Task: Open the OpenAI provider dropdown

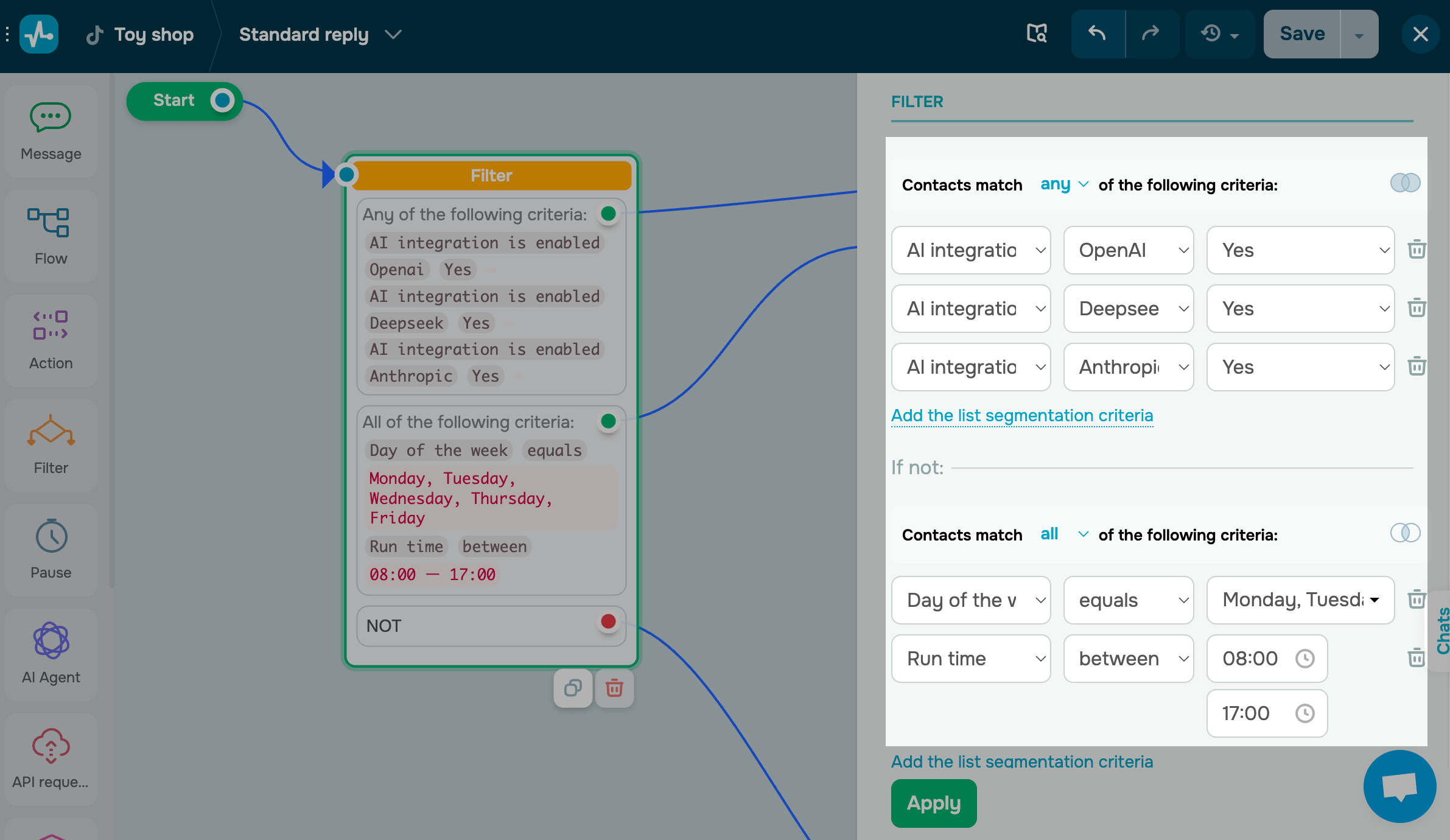Action: point(1128,250)
